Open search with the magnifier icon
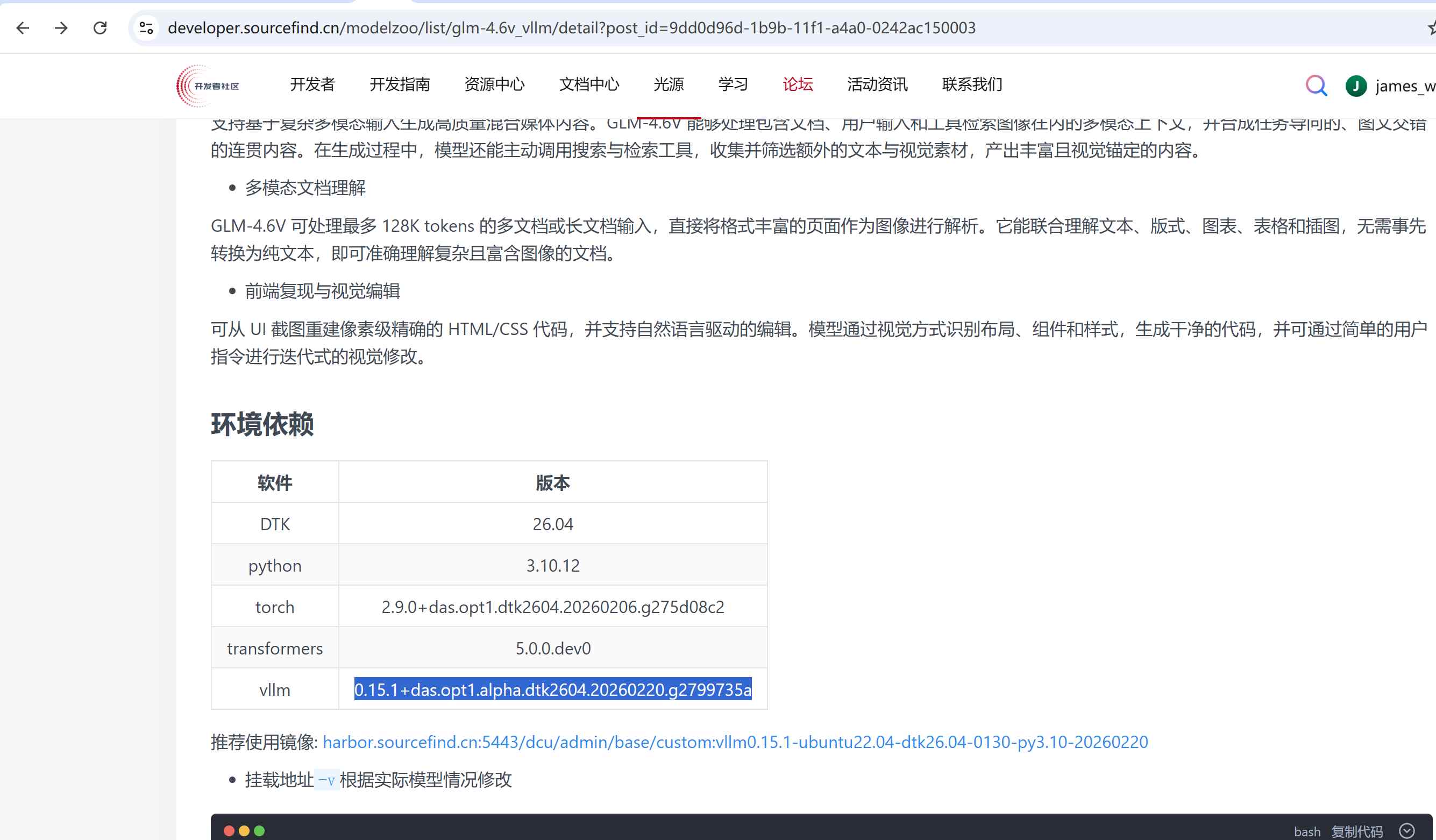The height and width of the screenshot is (840, 1436). click(1317, 86)
